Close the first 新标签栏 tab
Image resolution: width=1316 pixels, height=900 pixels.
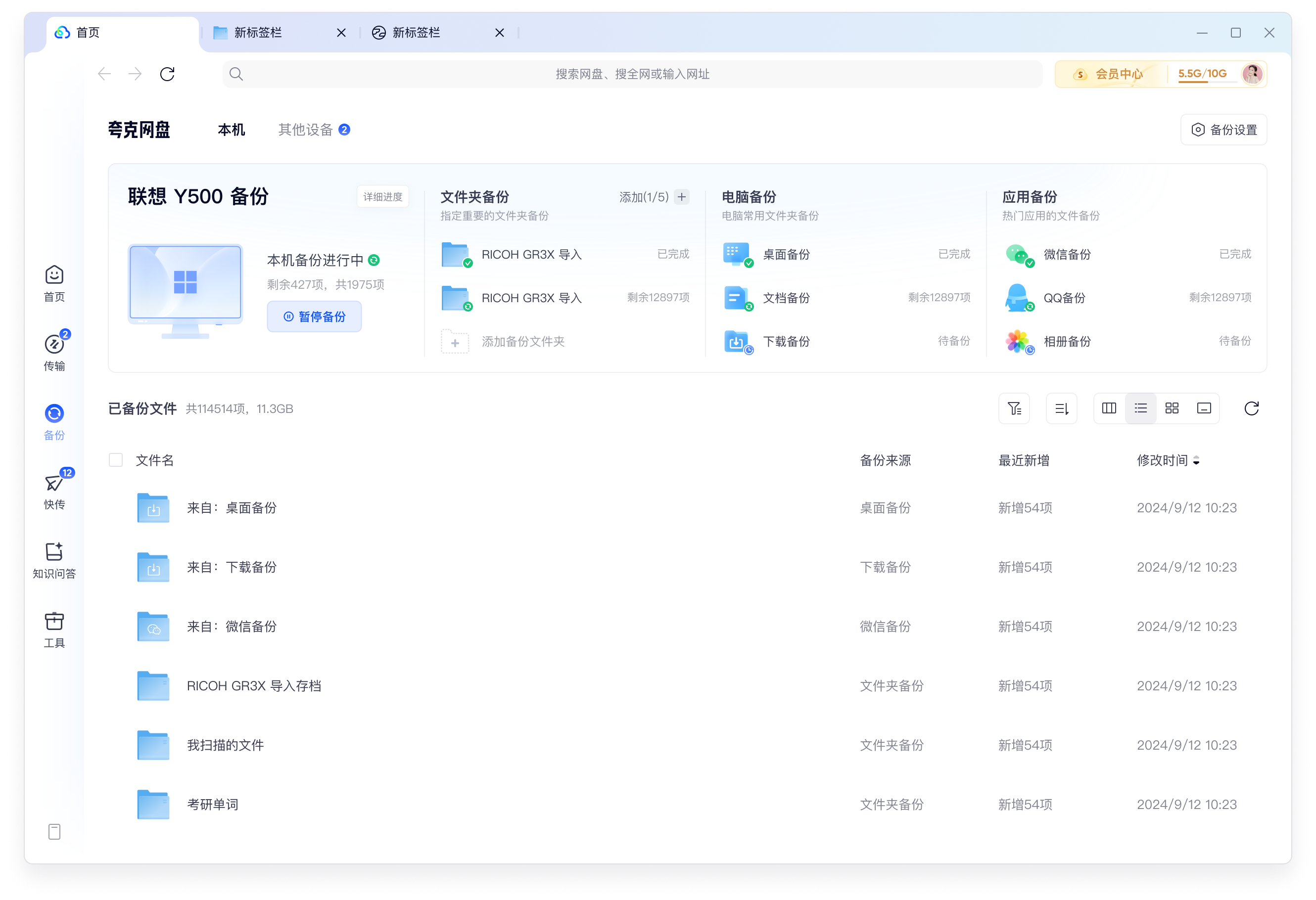341,33
